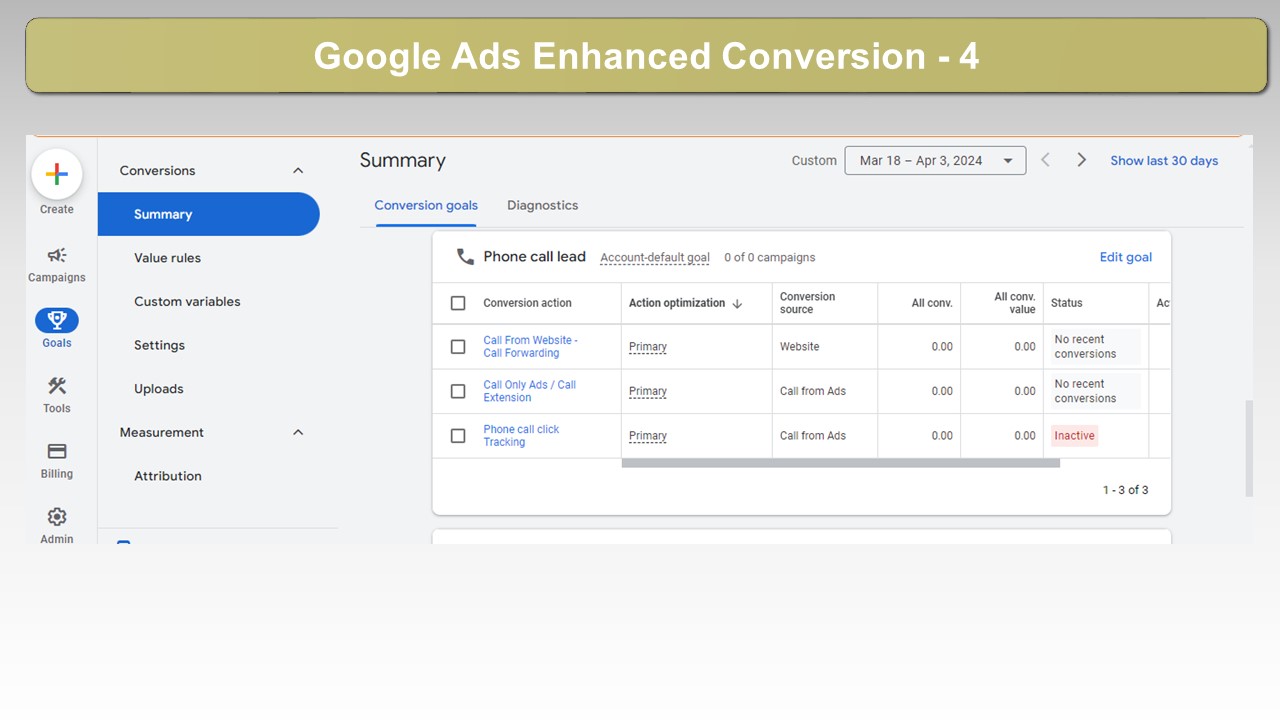Select the Goals trophy icon
This screenshot has width=1280, height=720.
(57, 320)
